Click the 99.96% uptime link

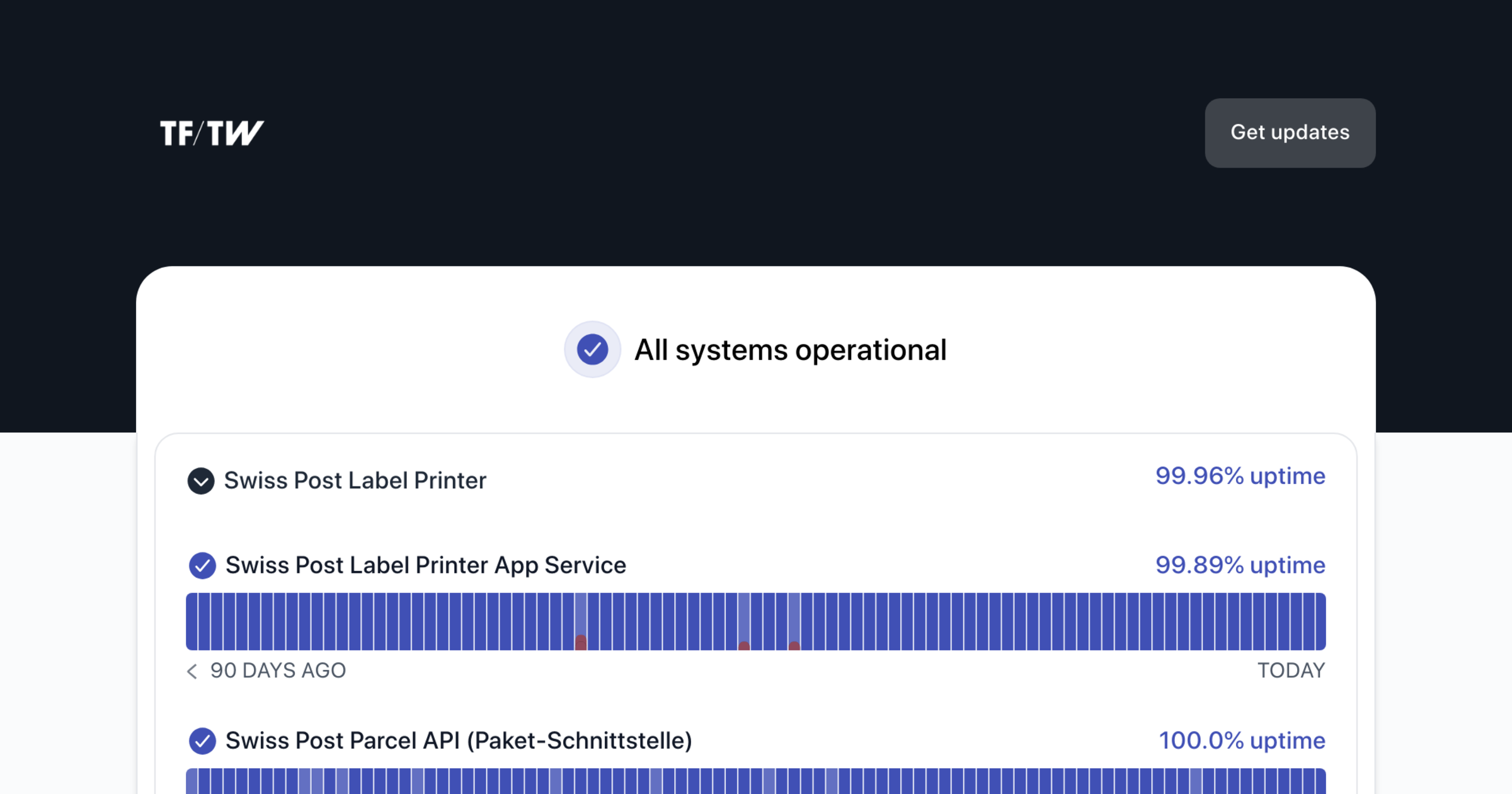point(1240,476)
